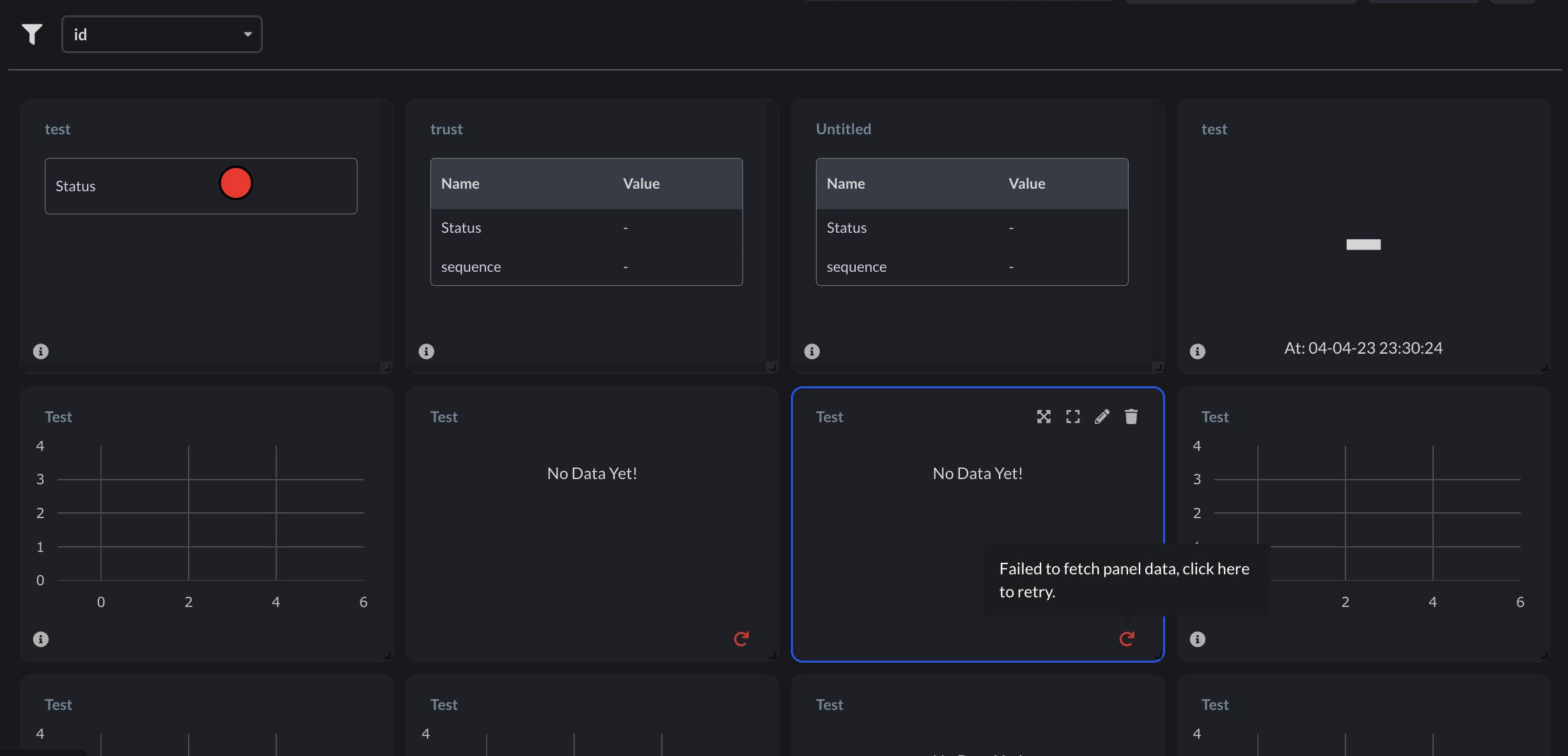This screenshot has width=1568, height=756.
Task: Edit the selected Test panel with pencil icon
Action: (x=1102, y=417)
